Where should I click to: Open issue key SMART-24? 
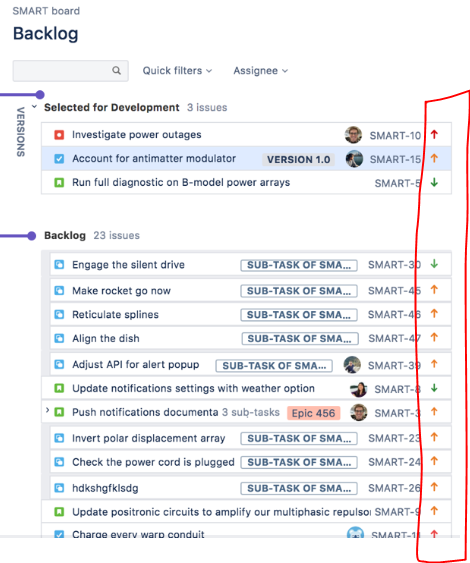pyautogui.click(x=394, y=462)
